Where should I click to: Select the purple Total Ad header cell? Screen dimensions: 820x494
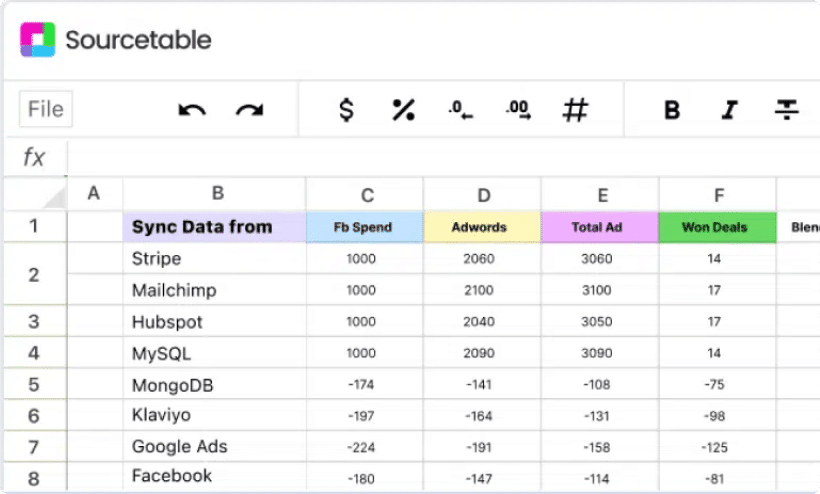tap(598, 227)
